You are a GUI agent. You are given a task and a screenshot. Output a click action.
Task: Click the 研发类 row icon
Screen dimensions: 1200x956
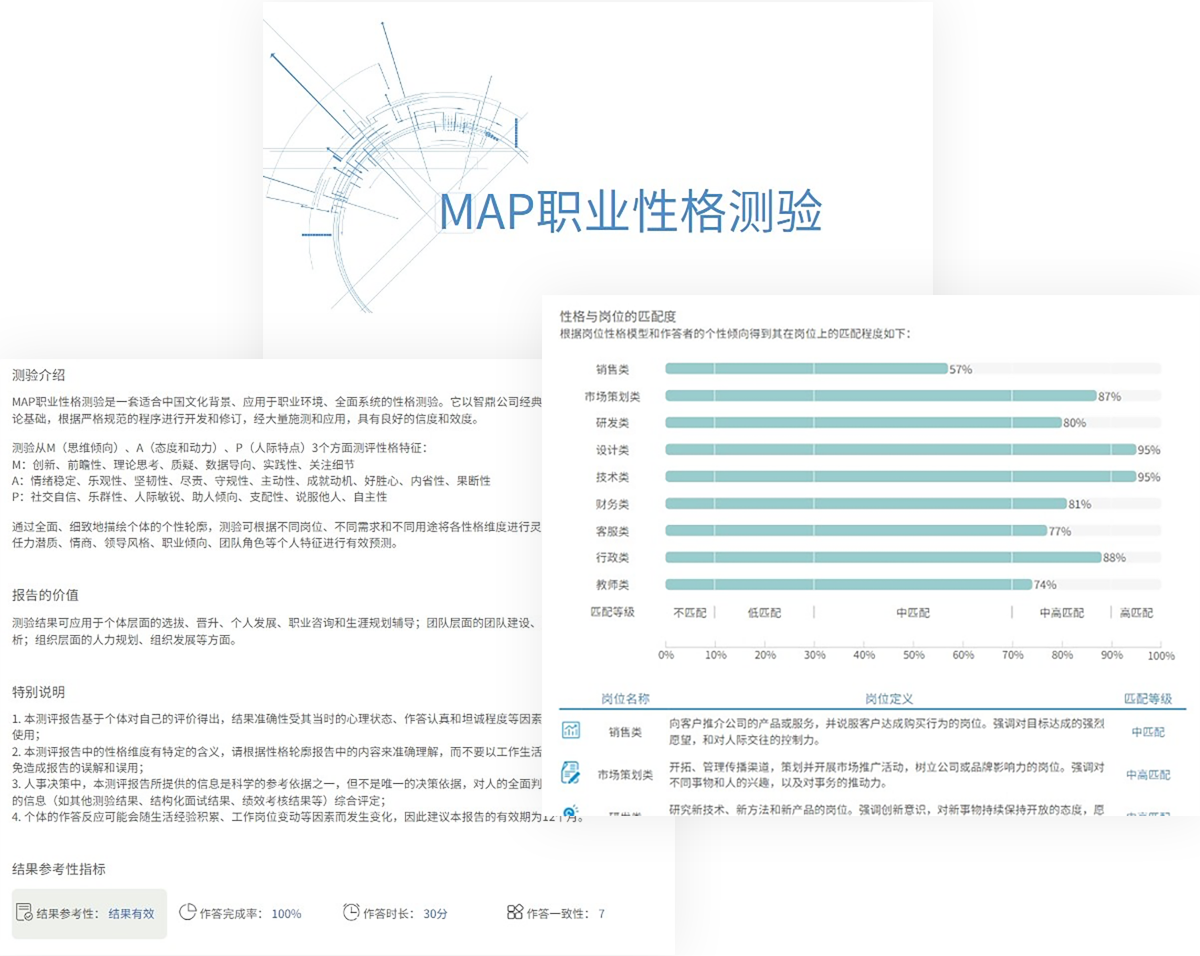click(x=571, y=812)
